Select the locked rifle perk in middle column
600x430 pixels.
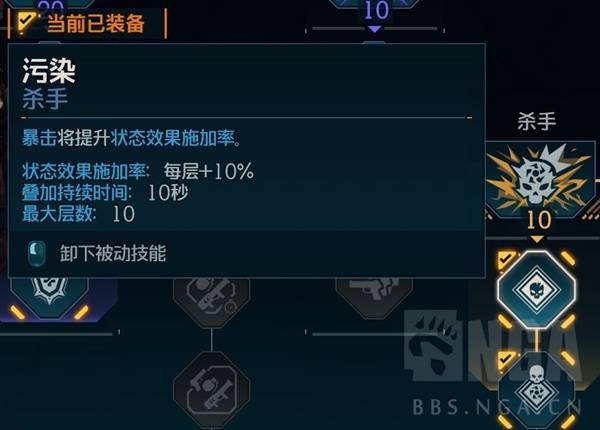(x=212, y=301)
